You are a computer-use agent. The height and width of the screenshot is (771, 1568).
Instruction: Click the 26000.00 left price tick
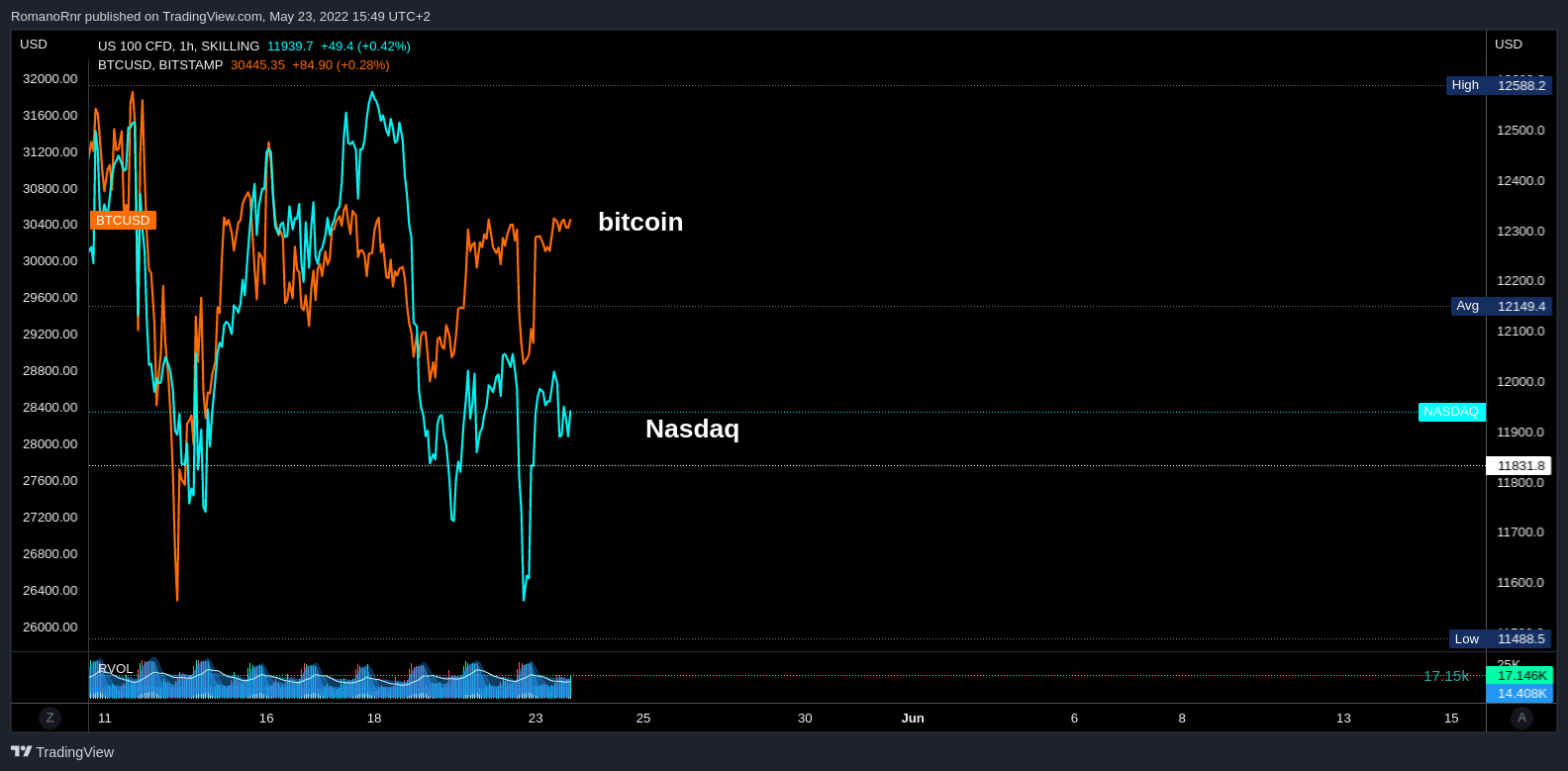tap(49, 627)
